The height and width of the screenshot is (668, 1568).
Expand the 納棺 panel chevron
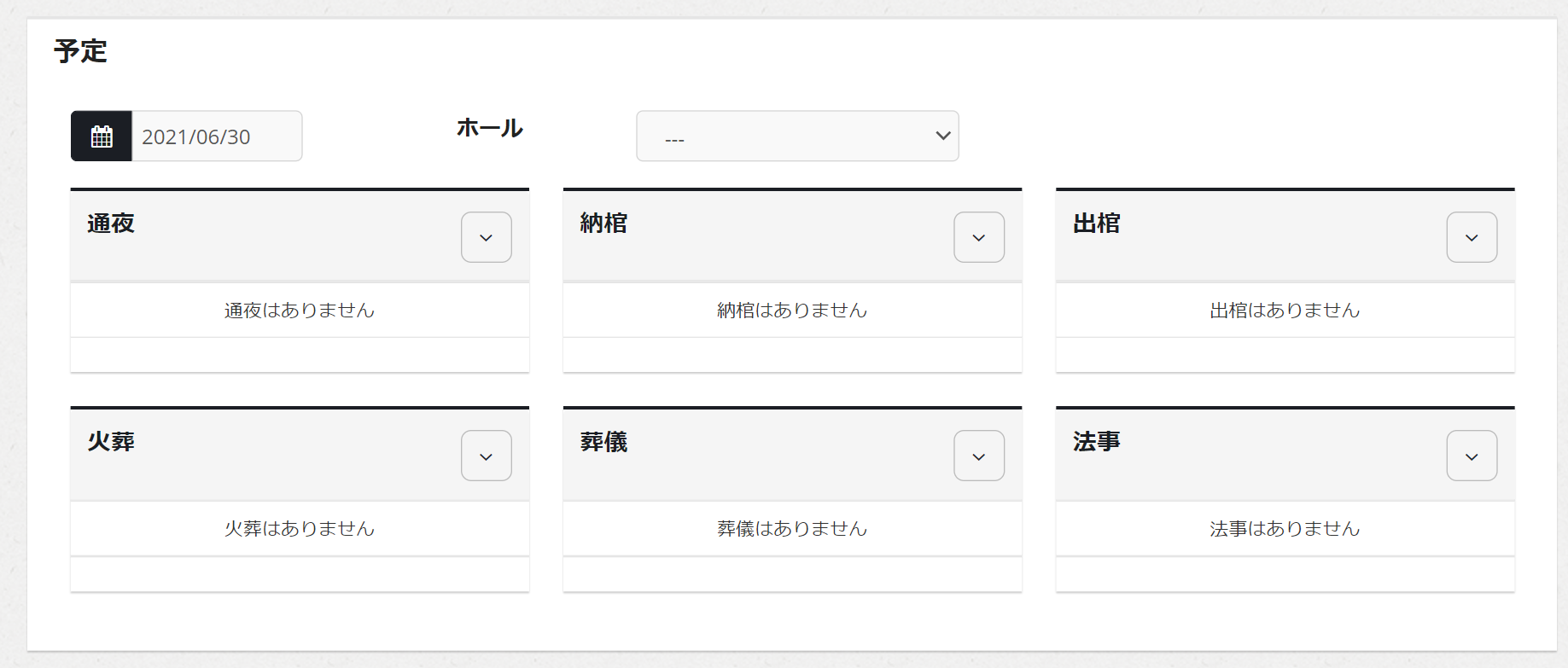[x=979, y=237]
